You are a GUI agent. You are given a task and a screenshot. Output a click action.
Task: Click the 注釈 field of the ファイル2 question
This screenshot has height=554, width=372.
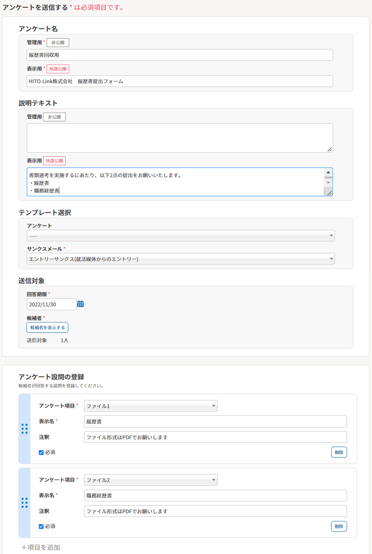215,511
